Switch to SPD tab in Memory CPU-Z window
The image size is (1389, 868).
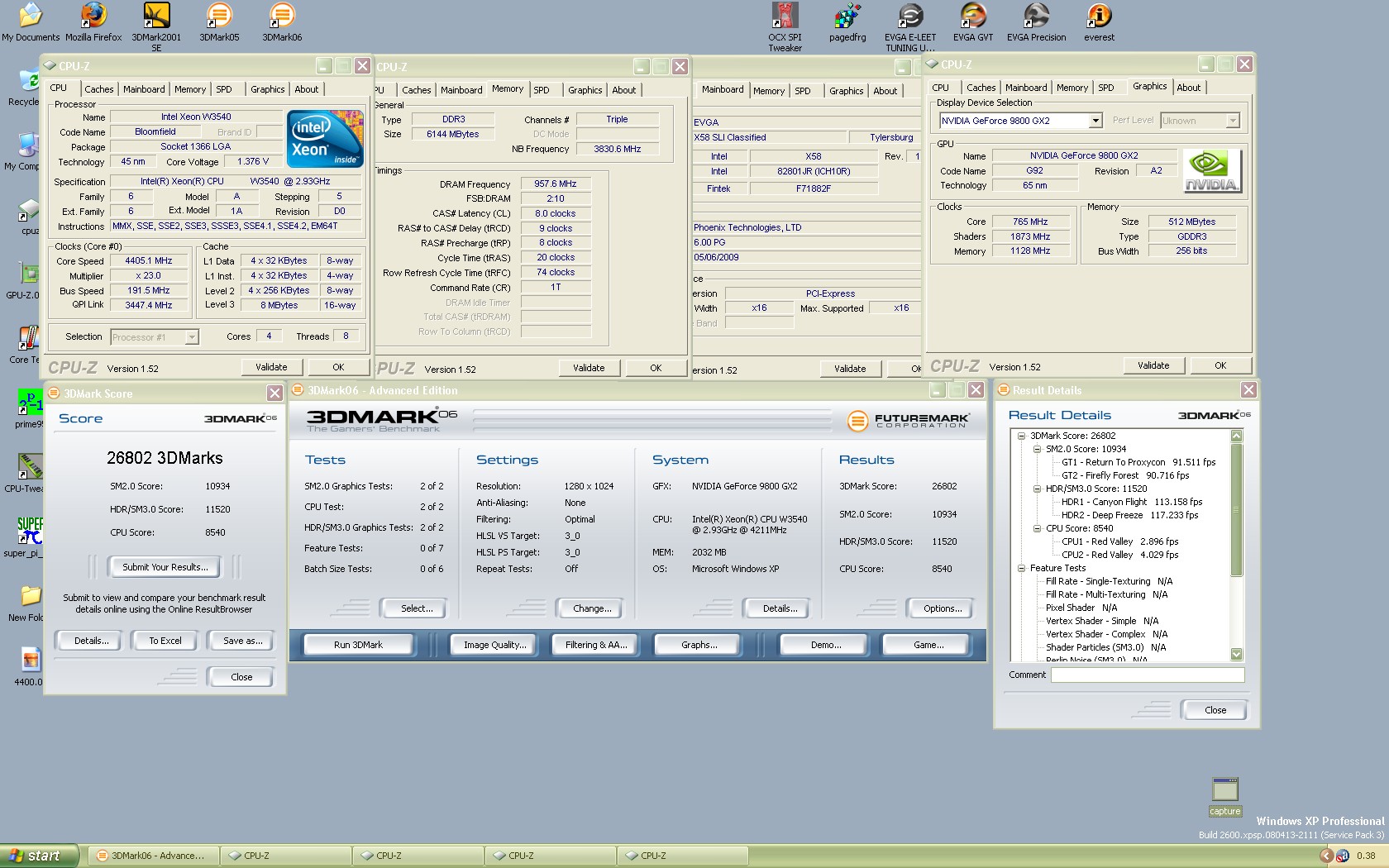pos(542,90)
